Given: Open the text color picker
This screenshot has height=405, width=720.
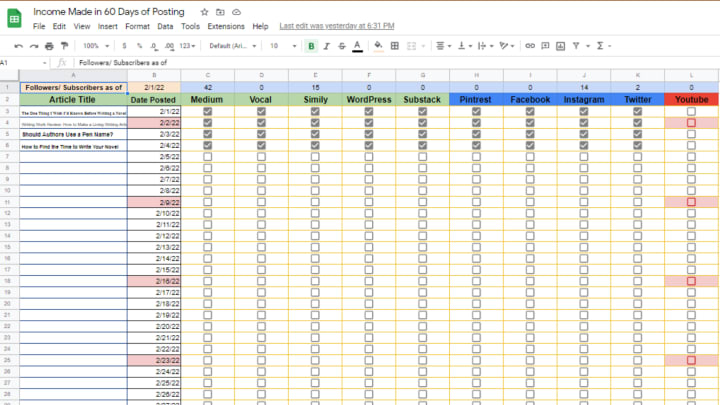Looking at the screenshot, I should click(357, 46).
